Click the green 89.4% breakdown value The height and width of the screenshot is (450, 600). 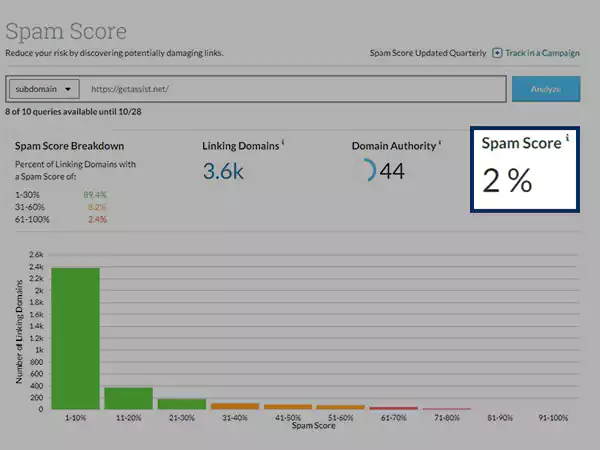pyautogui.click(x=94, y=193)
